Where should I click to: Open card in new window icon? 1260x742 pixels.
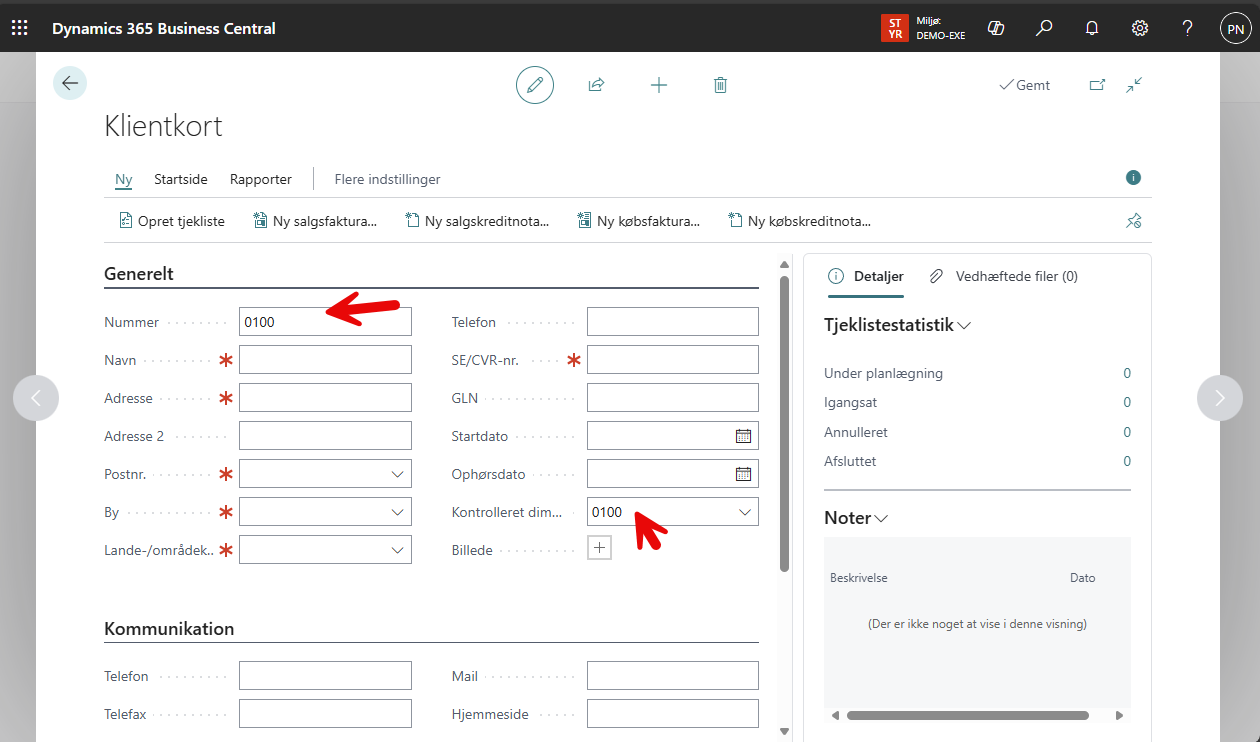[x=1097, y=85]
